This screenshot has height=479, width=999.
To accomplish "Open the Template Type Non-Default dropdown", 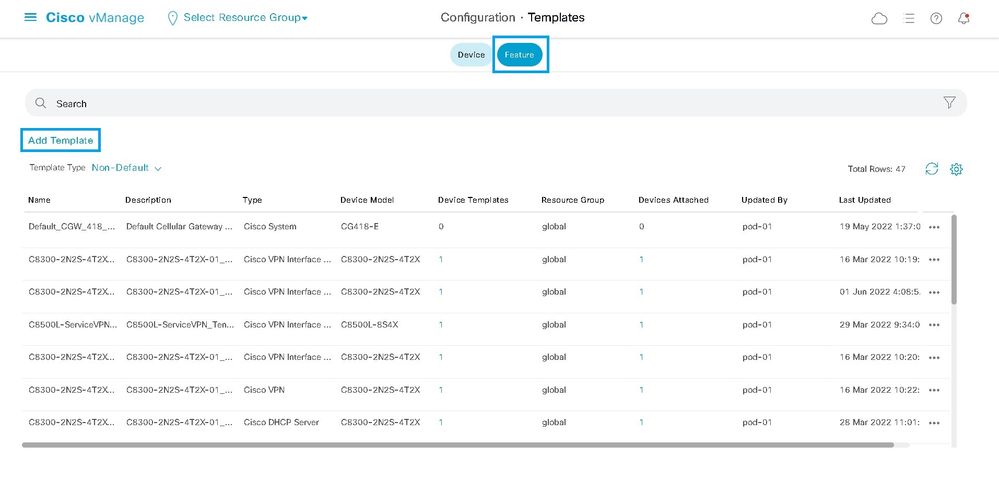I will coord(126,168).
